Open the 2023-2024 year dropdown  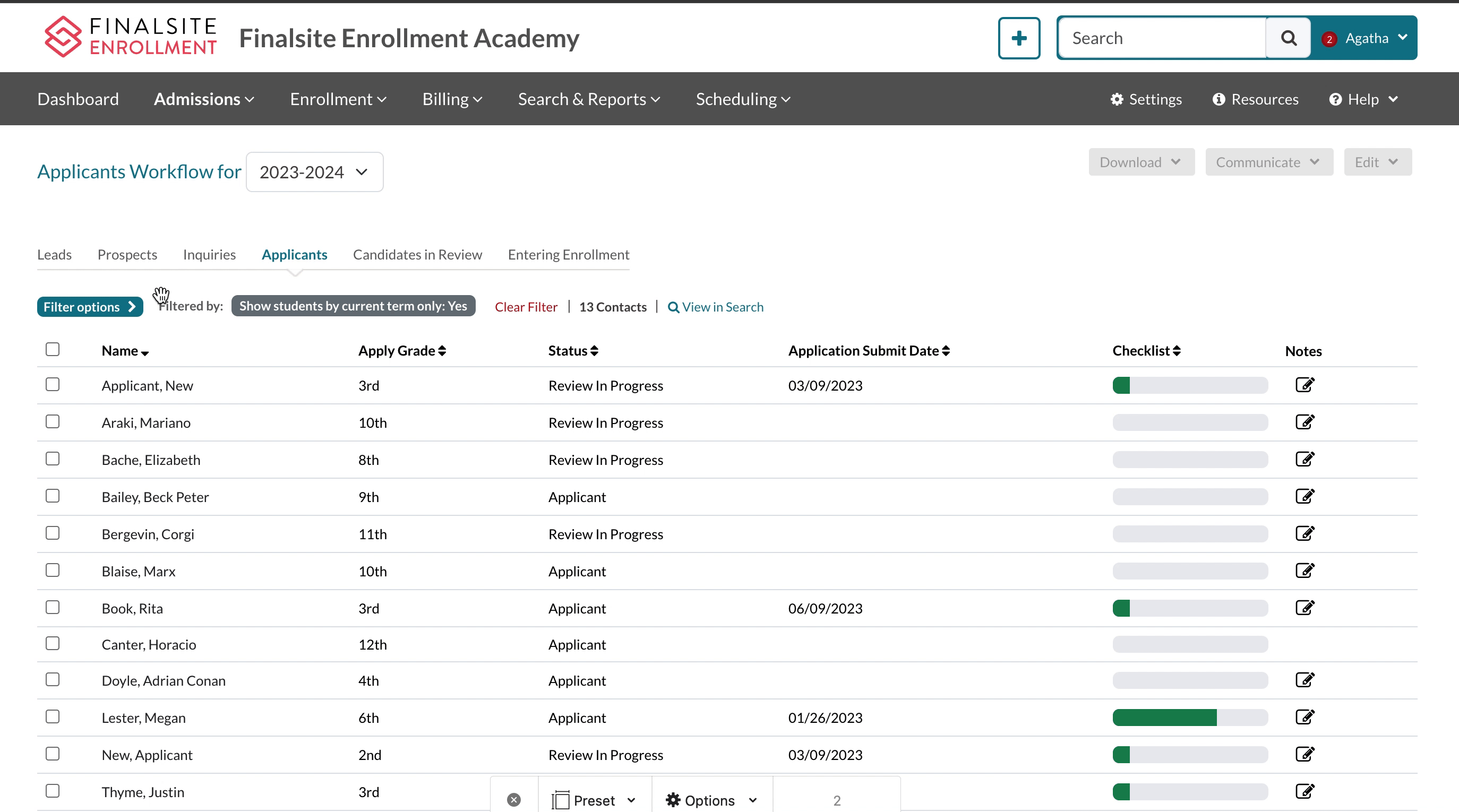click(314, 172)
